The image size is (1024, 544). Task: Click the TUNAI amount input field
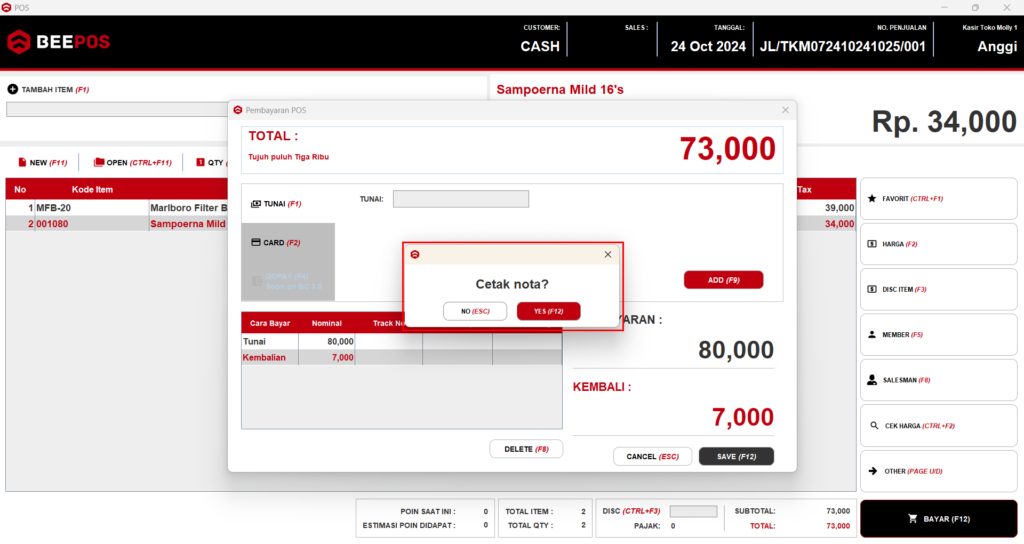point(460,199)
